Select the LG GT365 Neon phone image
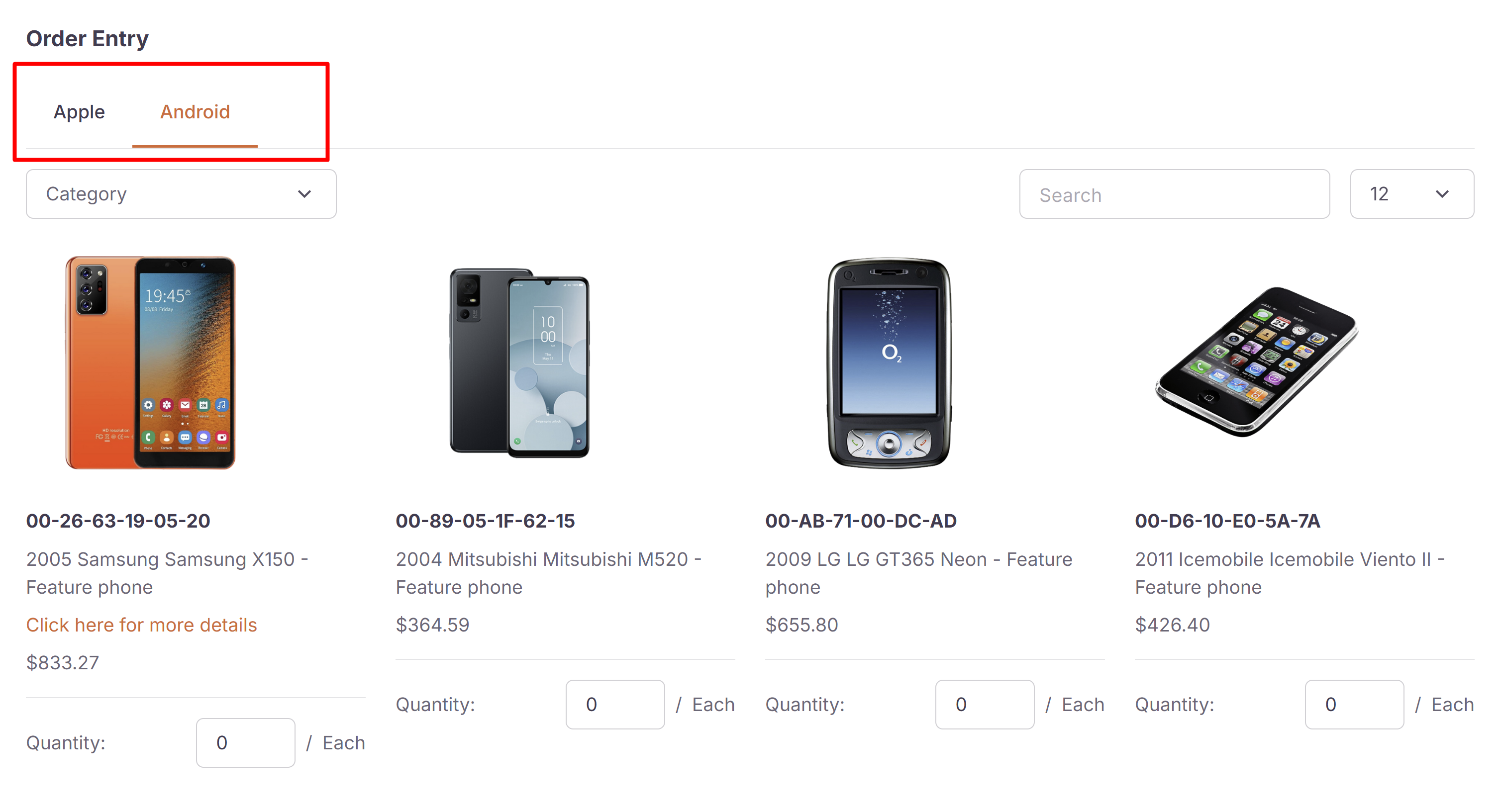1501x812 pixels. point(889,362)
